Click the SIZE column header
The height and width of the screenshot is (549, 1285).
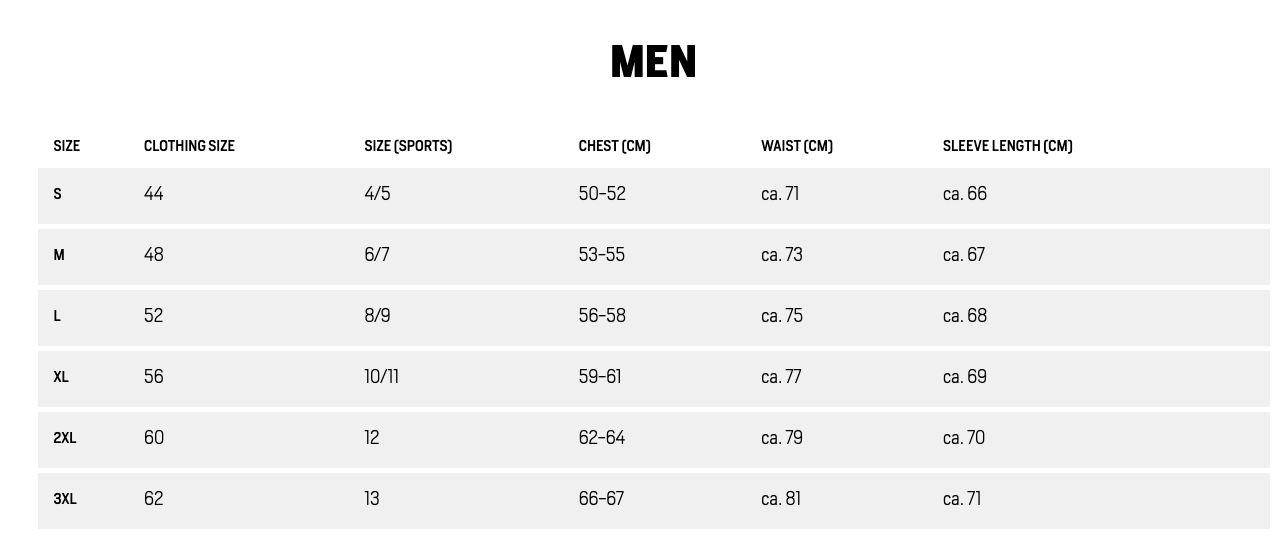coord(66,146)
